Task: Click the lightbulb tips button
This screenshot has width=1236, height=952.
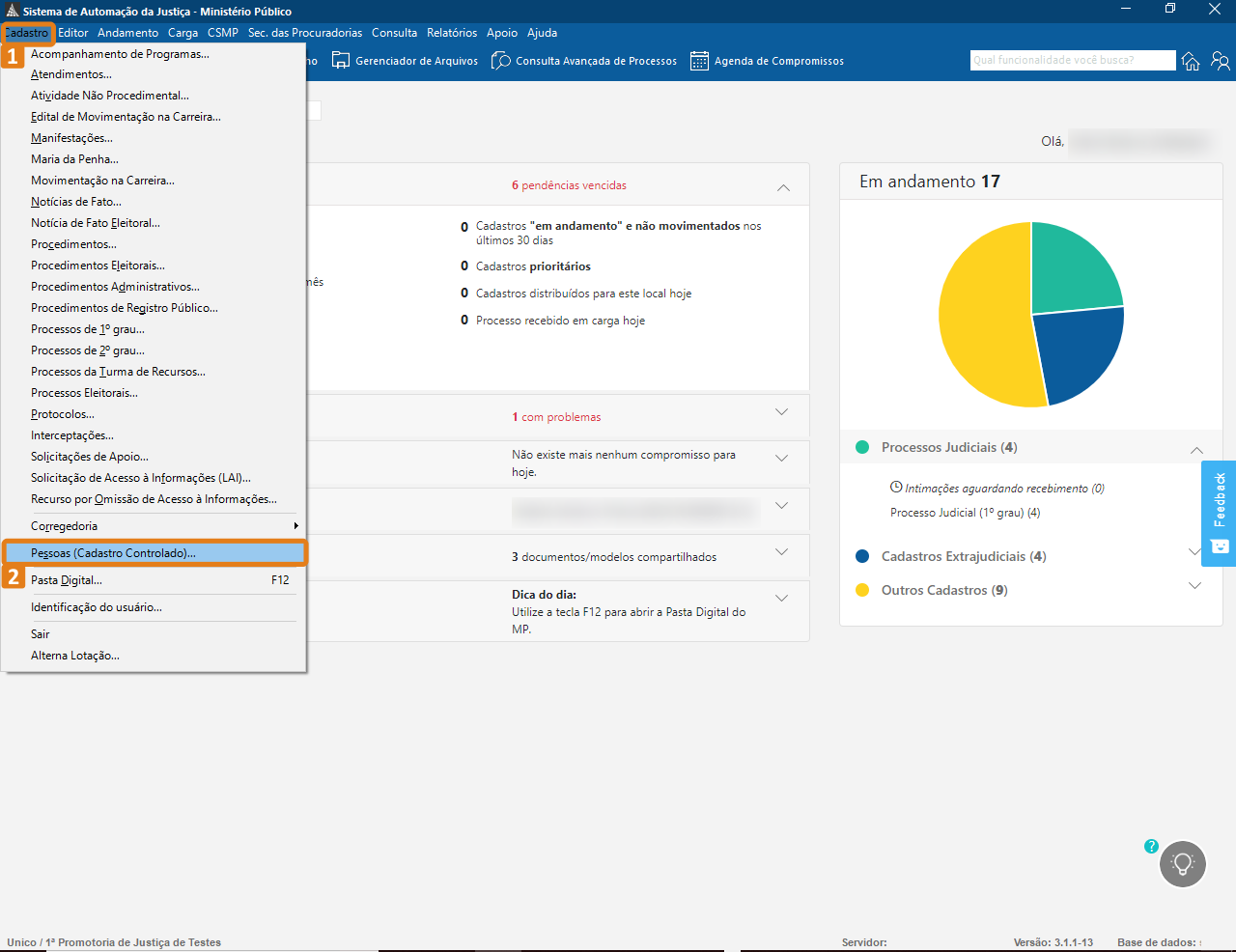Action: click(x=1183, y=863)
